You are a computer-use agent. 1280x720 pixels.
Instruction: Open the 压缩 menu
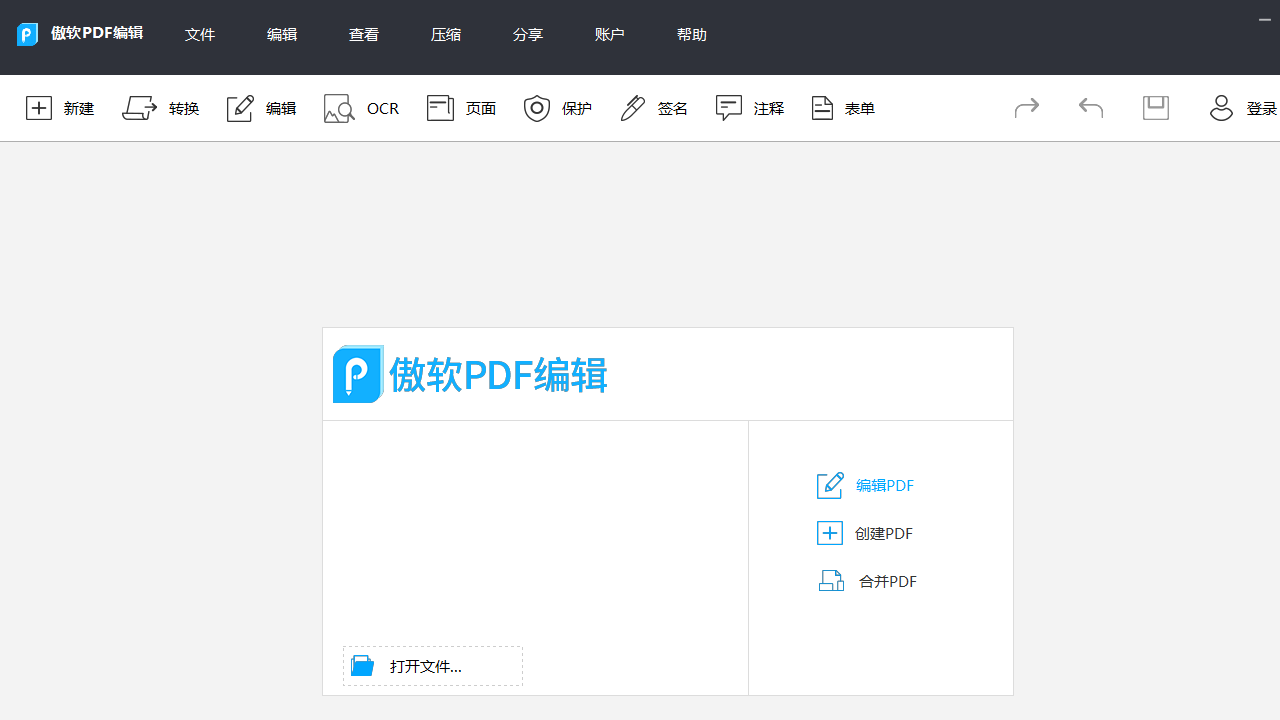point(446,34)
